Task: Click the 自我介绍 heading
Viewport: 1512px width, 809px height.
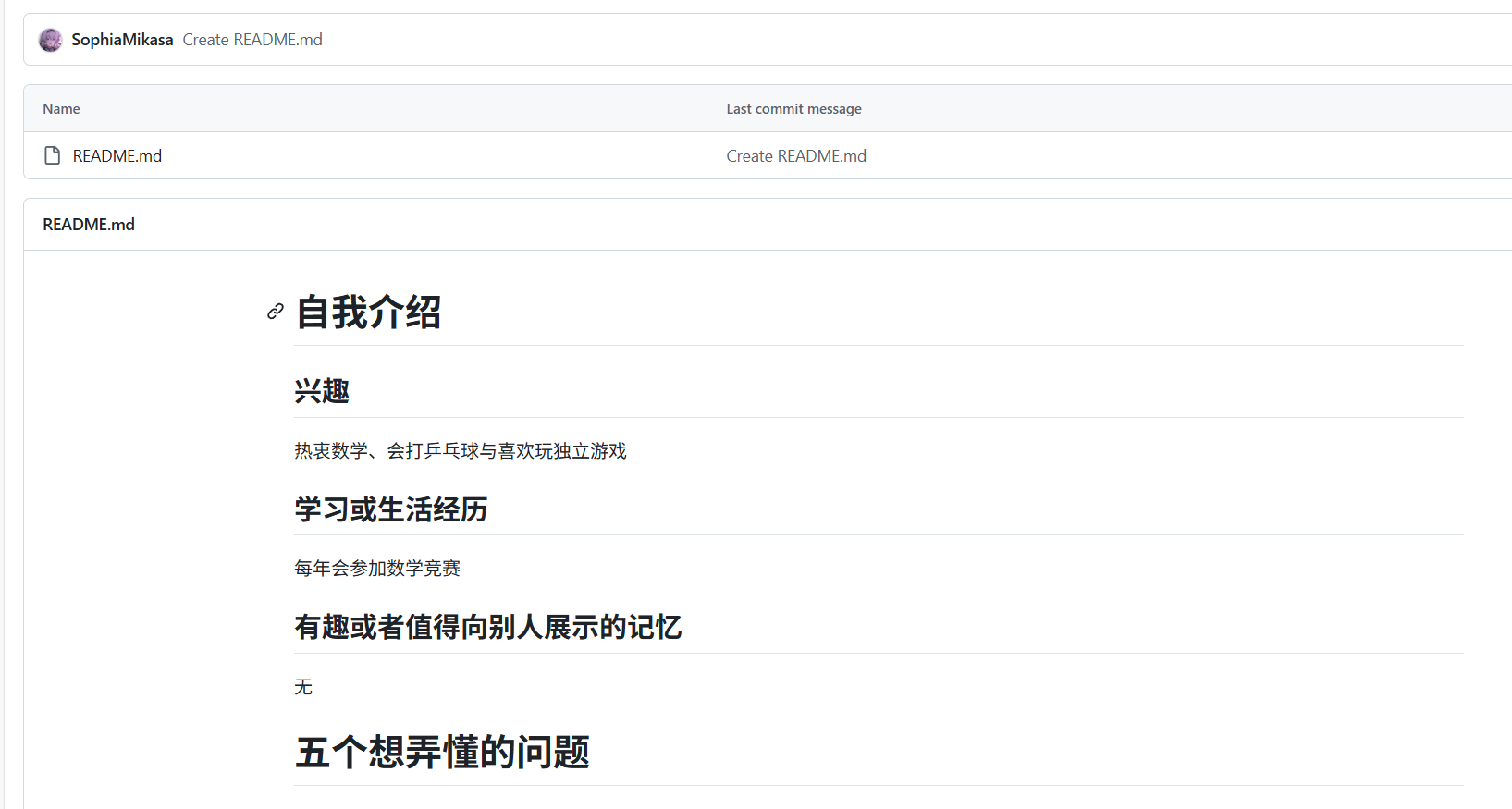Action: point(368,312)
